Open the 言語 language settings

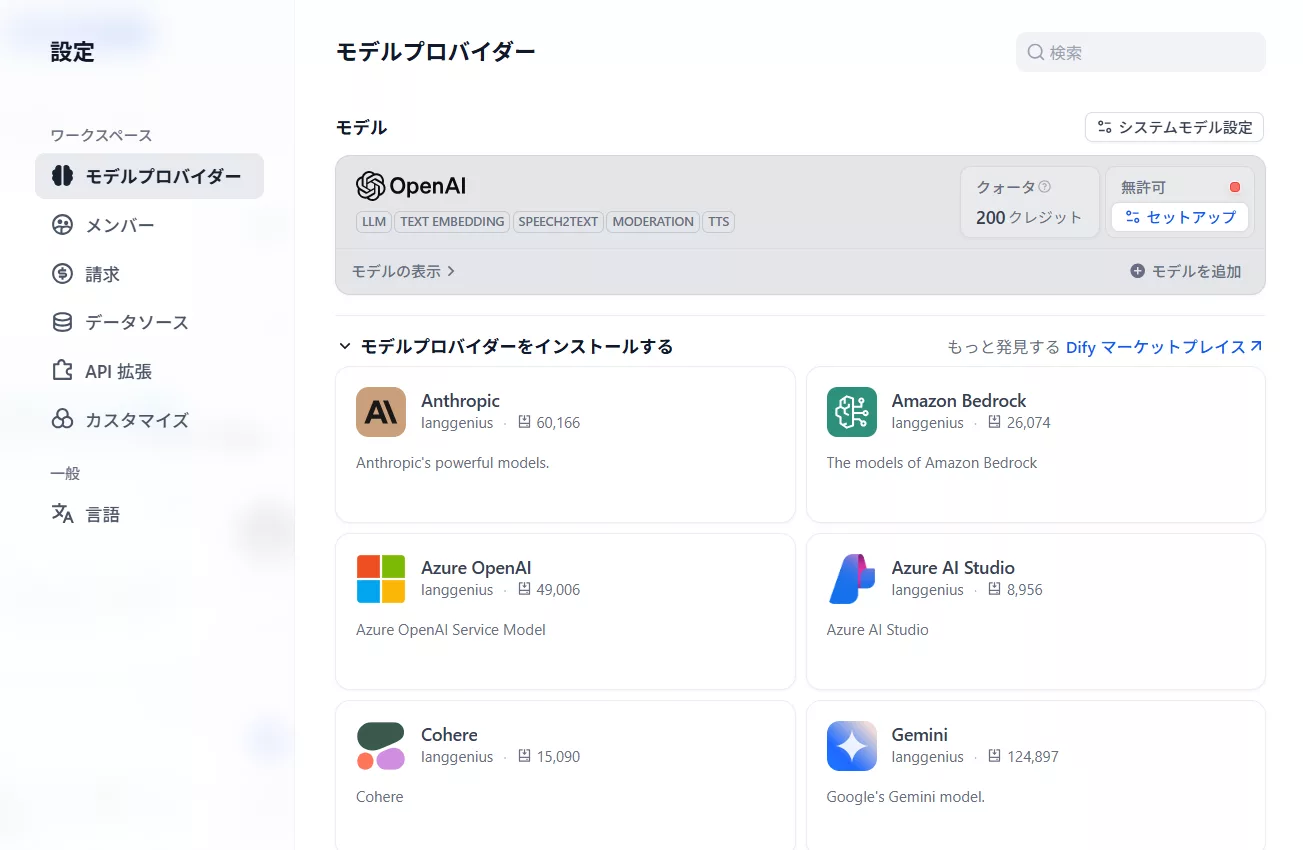tap(102, 515)
